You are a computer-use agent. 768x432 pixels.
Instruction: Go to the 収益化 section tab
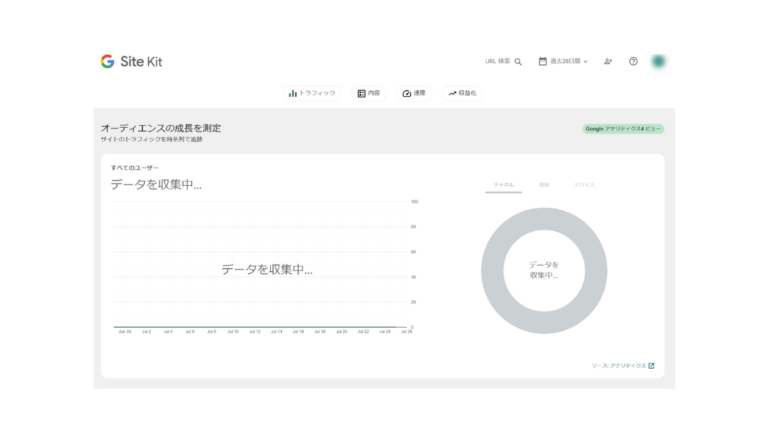pos(462,93)
